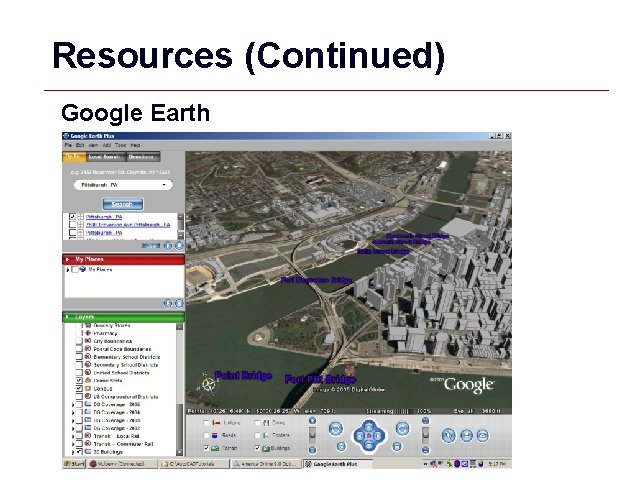Enable the City Boundaries layer

(79, 341)
